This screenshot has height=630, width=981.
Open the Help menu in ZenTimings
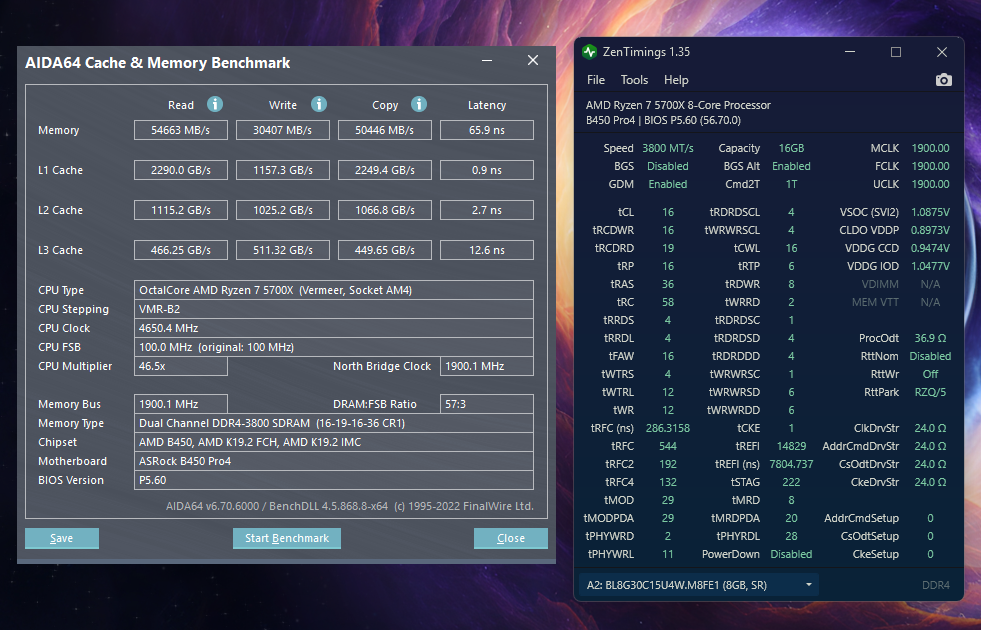[676, 80]
